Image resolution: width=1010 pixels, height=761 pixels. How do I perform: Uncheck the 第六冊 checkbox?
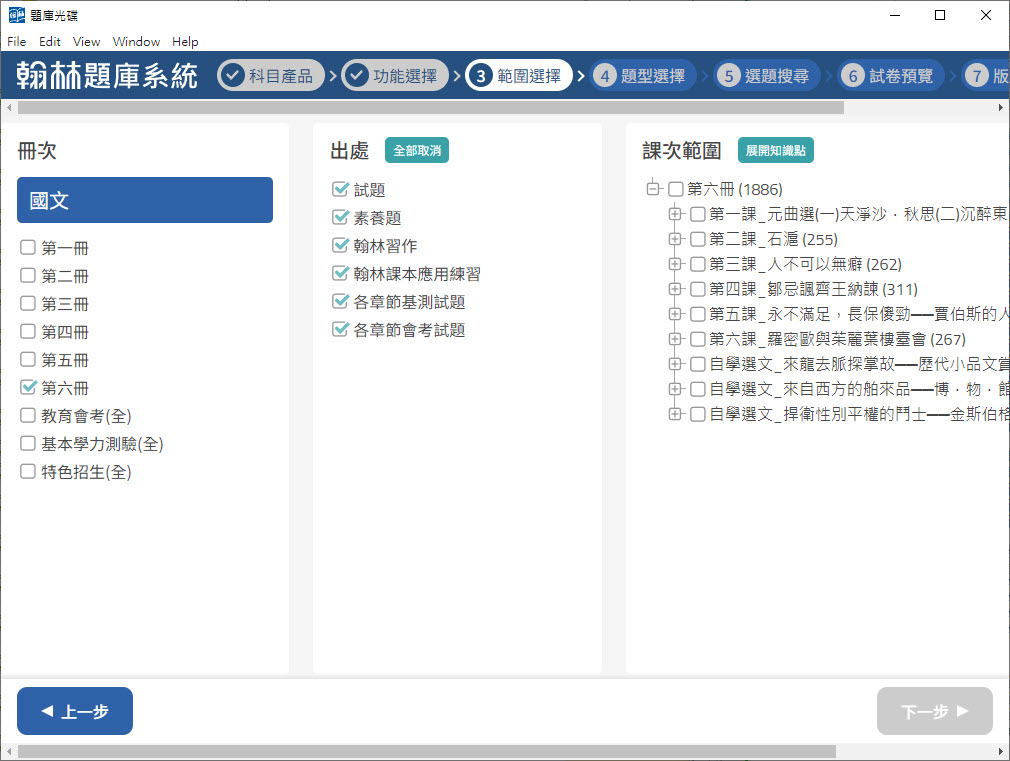28,387
